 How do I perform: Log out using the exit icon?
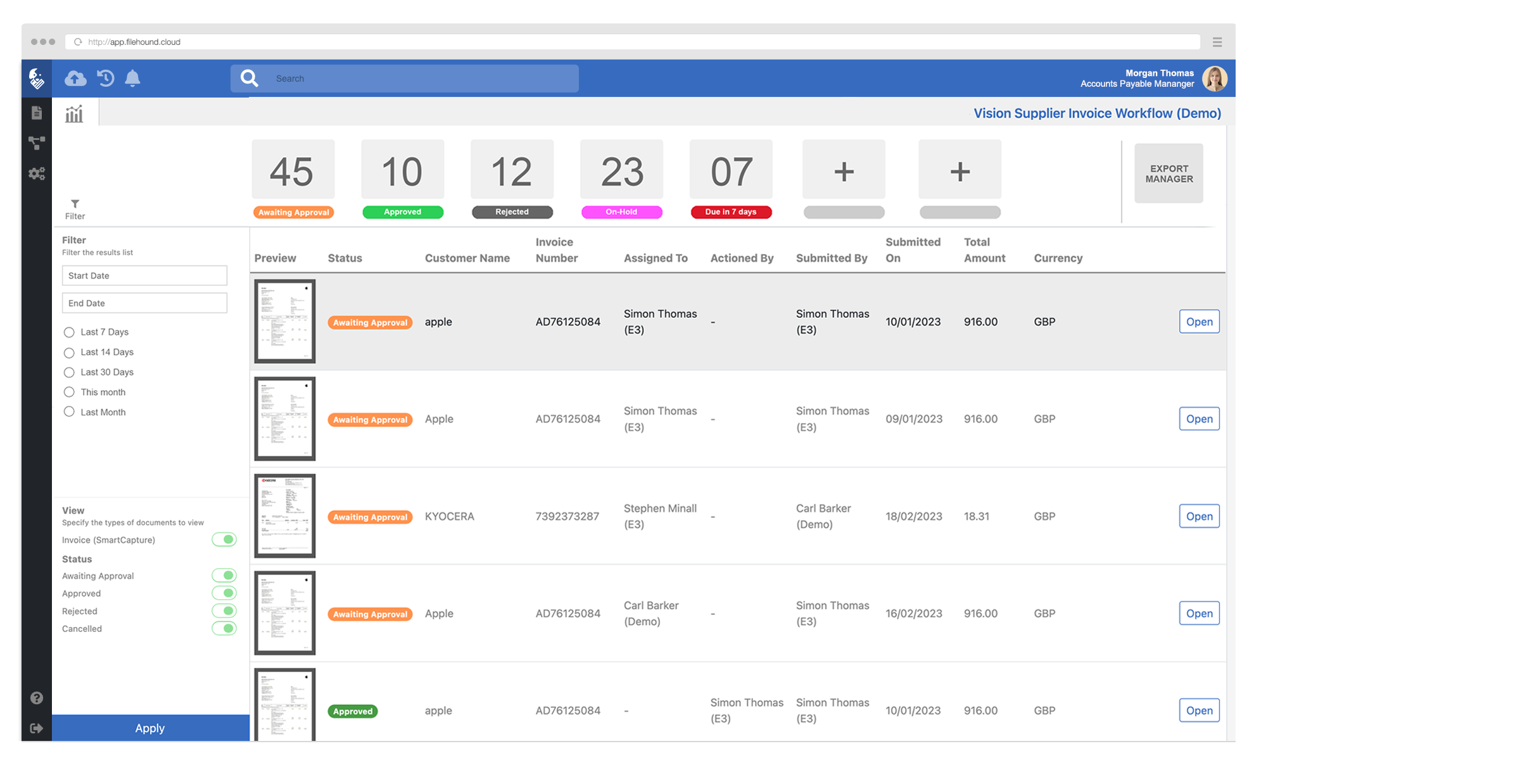click(x=36, y=728)
